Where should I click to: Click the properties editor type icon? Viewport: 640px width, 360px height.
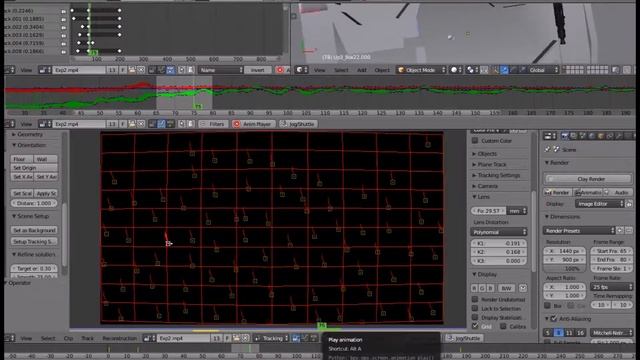[550, 136]
